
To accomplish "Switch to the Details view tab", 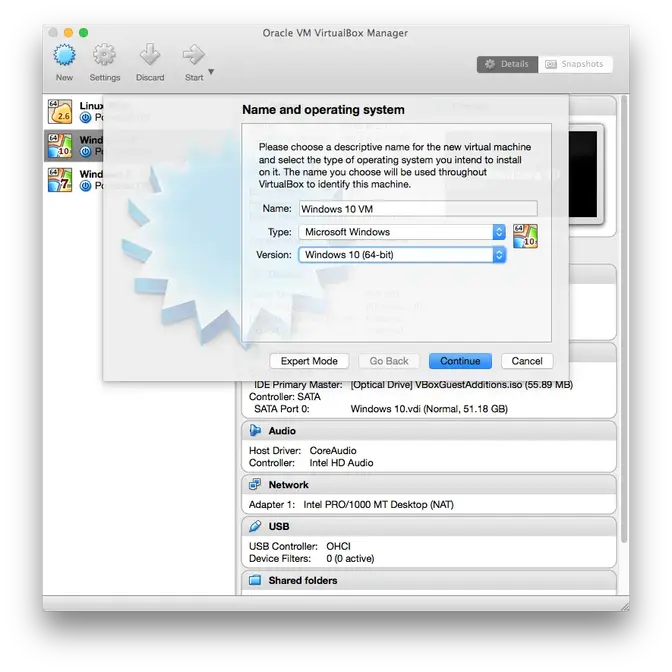I will pos(507,64).
